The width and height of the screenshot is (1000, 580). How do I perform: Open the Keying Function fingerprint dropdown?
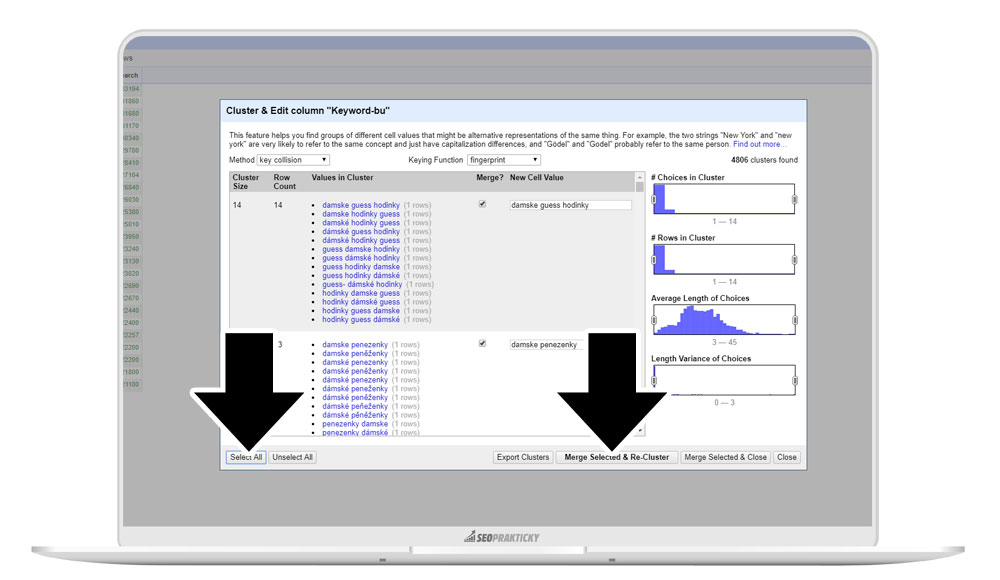coord(504,160)
